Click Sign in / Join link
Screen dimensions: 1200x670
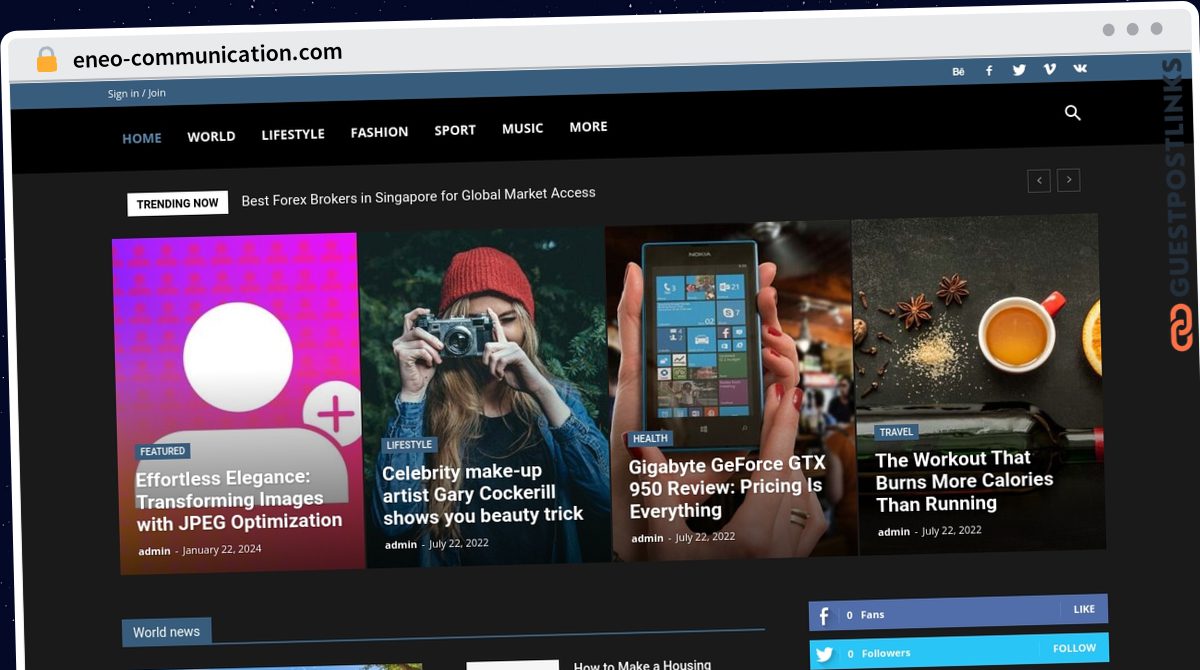click(137, 93)
